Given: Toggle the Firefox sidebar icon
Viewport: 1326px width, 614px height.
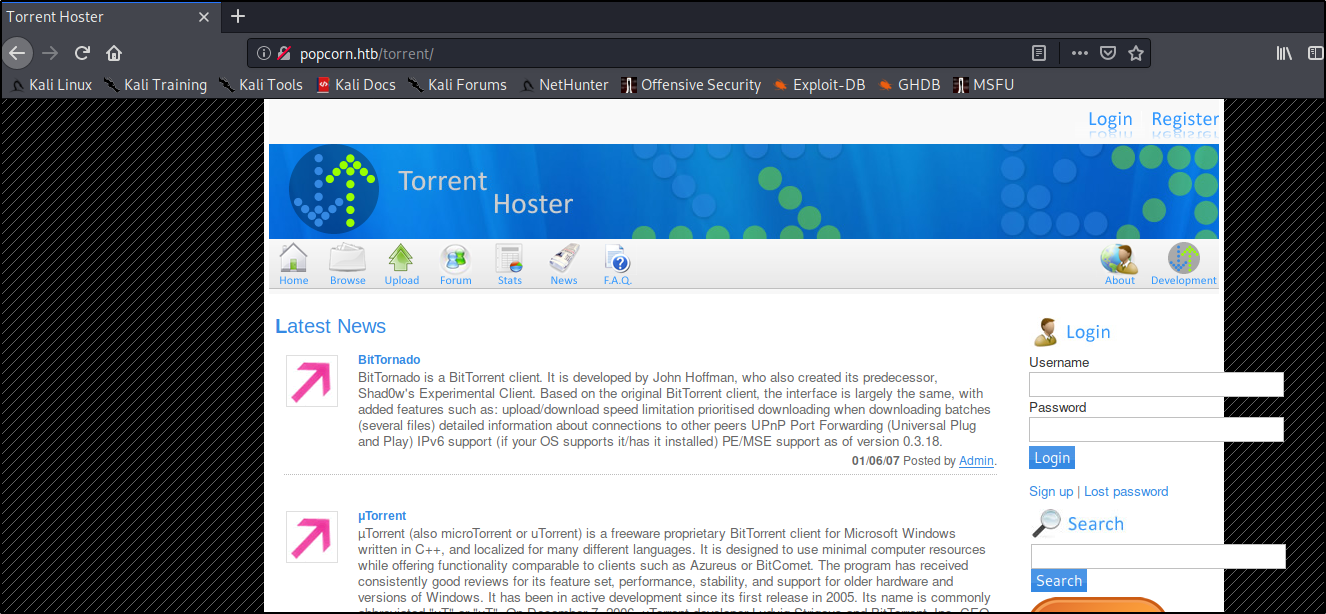Looking at the screenshot, I should tap(1315, 53).
